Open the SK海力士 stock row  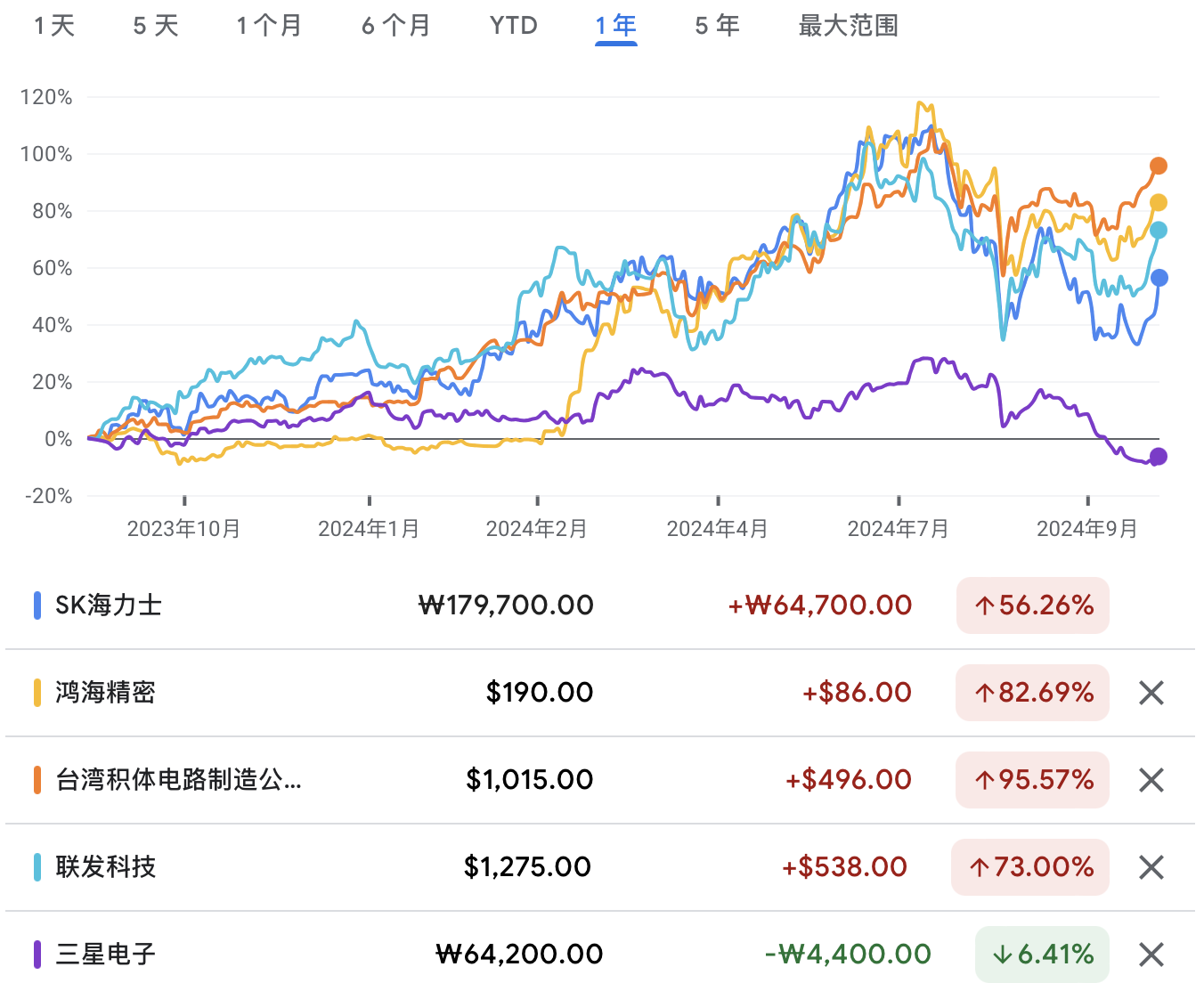pyautogui.click(x=600, y=605)
